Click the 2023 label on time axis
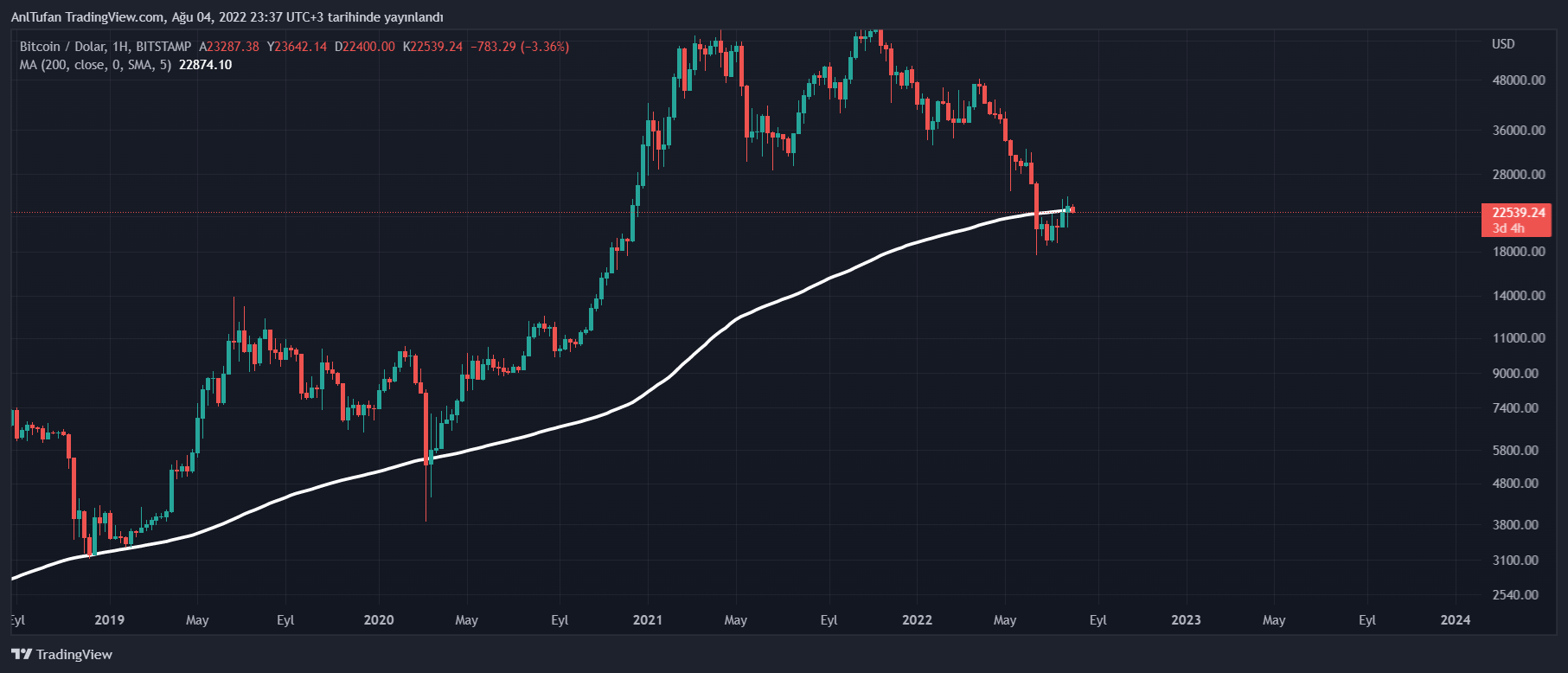 pyautogui.click(x=1186, y=620)
